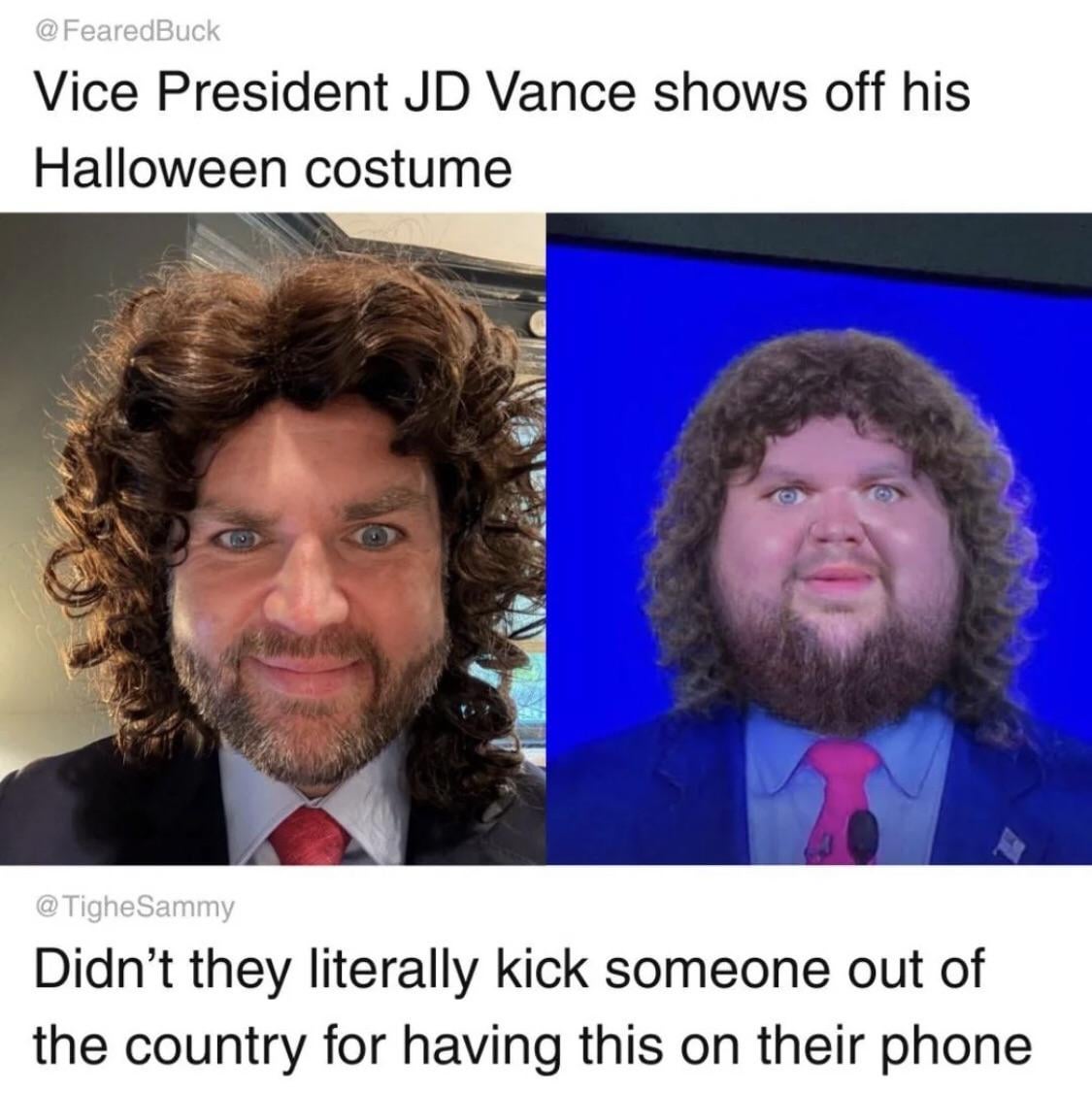Click the red tie in the selfie photo
Screen dimensions: 1092x1093
click(310, 837)
